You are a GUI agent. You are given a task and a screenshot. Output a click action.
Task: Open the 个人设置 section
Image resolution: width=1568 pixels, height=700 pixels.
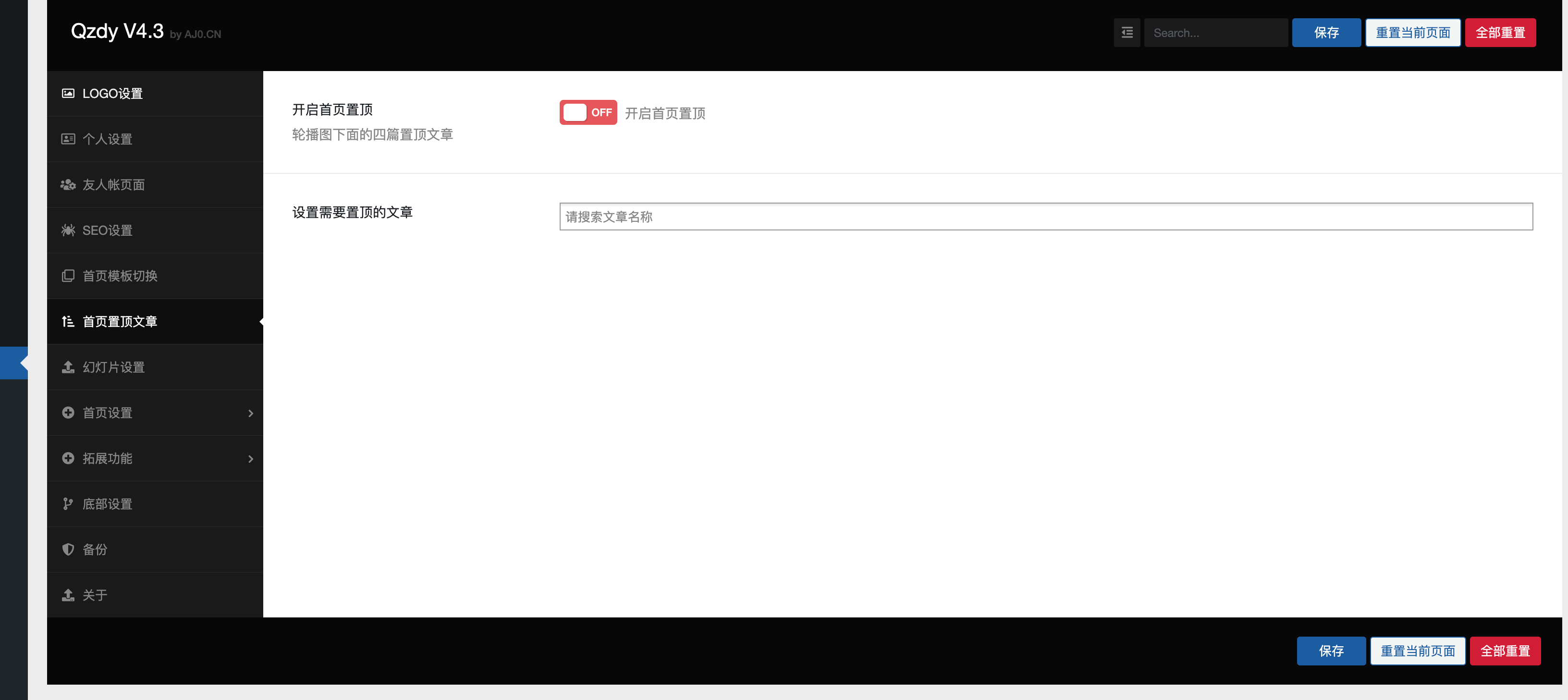tap(155, 139)
